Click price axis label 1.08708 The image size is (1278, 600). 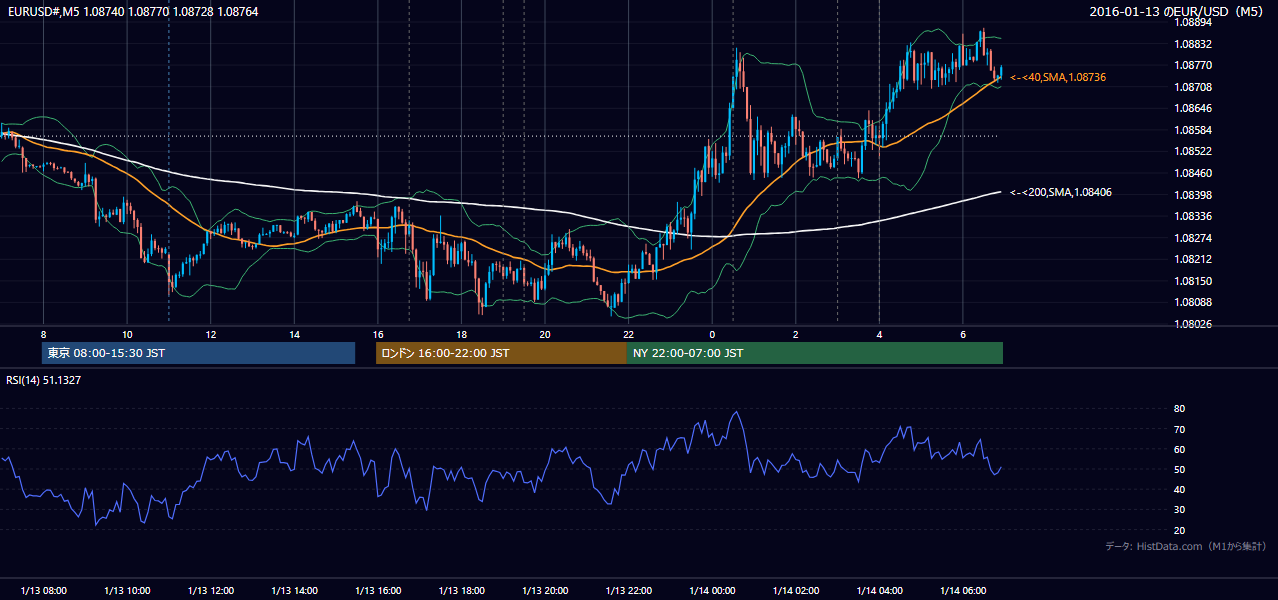1192,87
